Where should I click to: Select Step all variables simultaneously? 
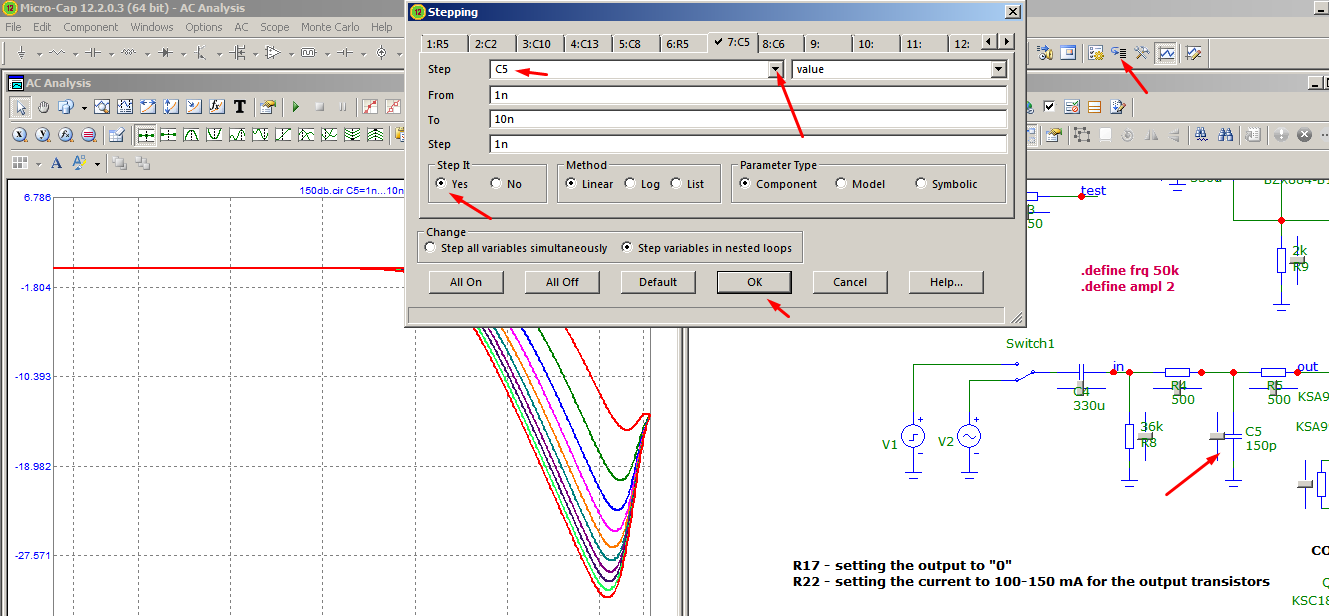click(431, 248)
